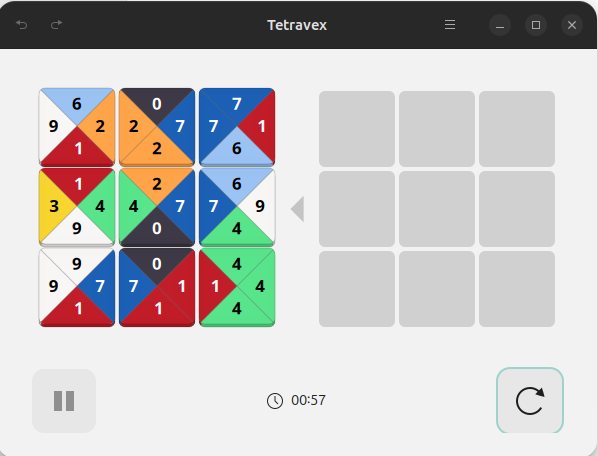Click the left-pointing arrow between the boards
Image resolution: width=598 pixels, height=456 pixels.
click(x=298, y=209)
